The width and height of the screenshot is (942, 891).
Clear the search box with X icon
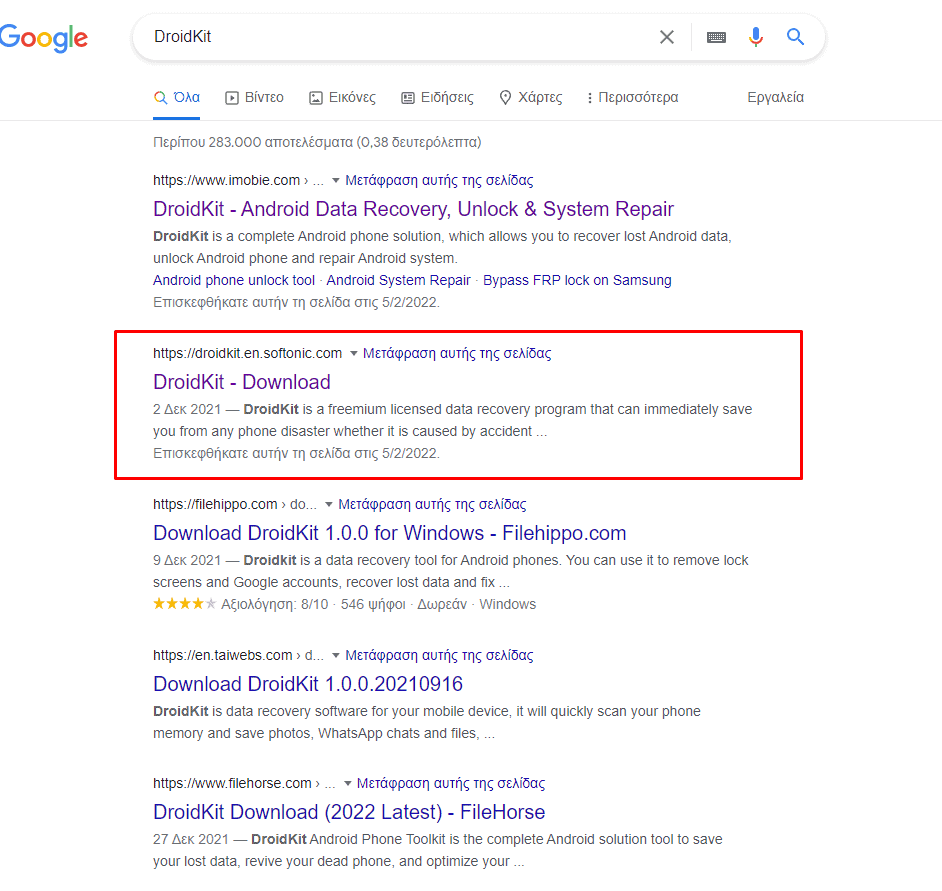click(x=667, y=37)
